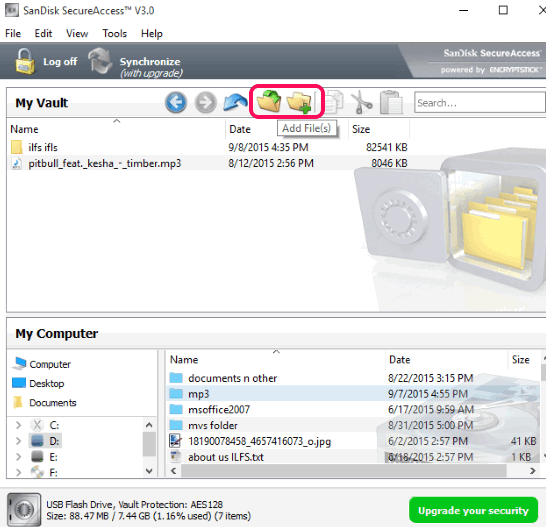Viewport: 546px width, 527px height.
Task: Click the Copy documents icon
Action: [334, 102]
